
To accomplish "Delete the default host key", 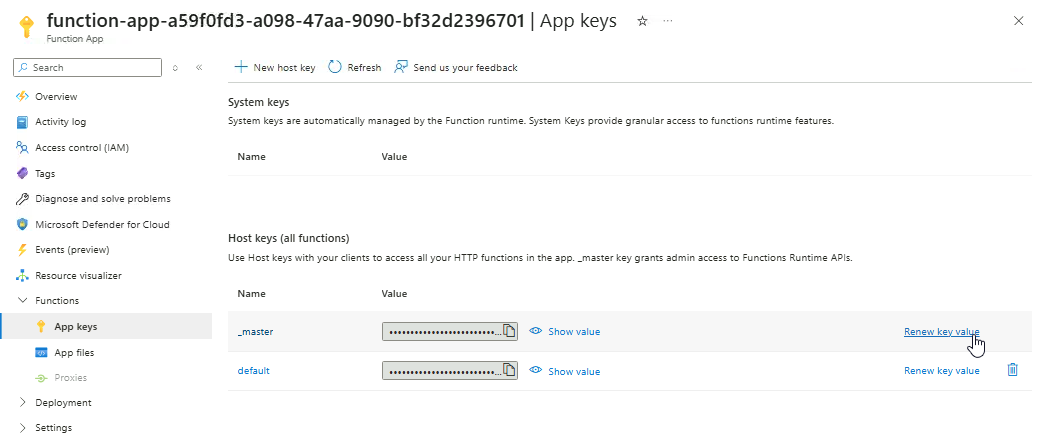I will pyautogui.click(x=1012, y=370).
